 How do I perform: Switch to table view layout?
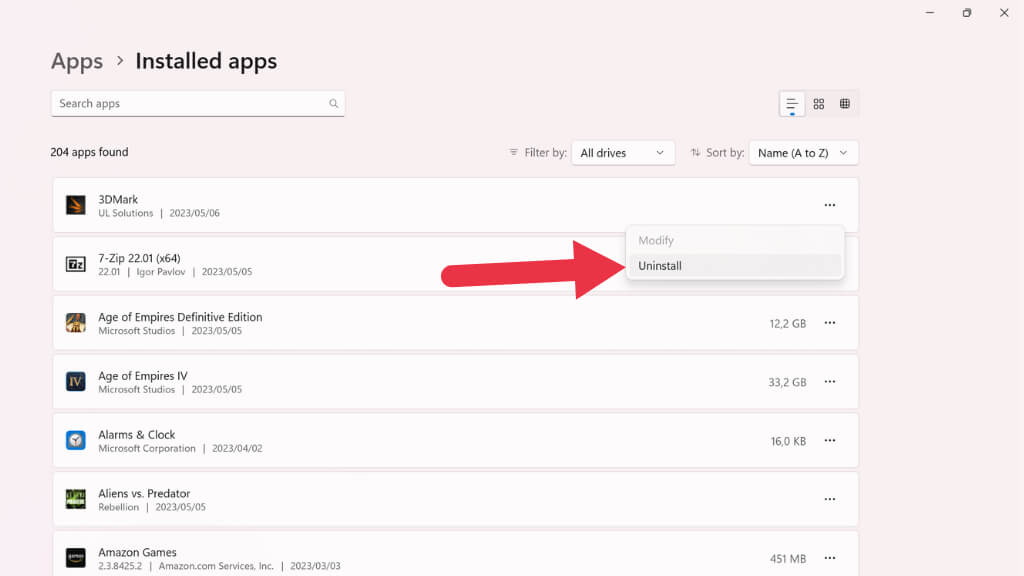pos(844,104)
